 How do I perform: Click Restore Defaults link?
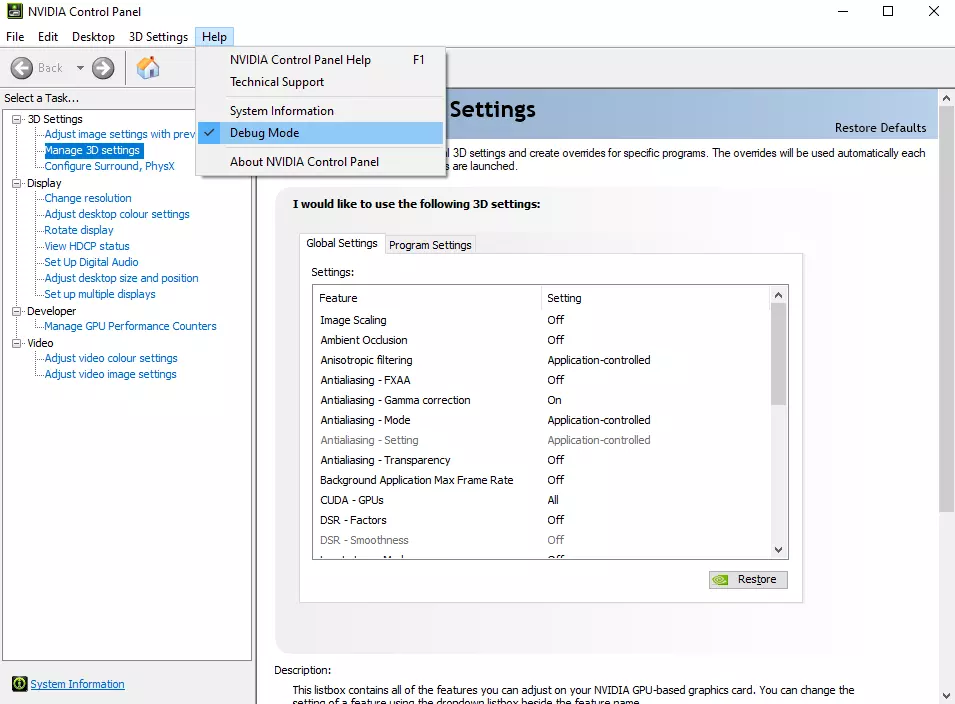click(x=880, y=128)
